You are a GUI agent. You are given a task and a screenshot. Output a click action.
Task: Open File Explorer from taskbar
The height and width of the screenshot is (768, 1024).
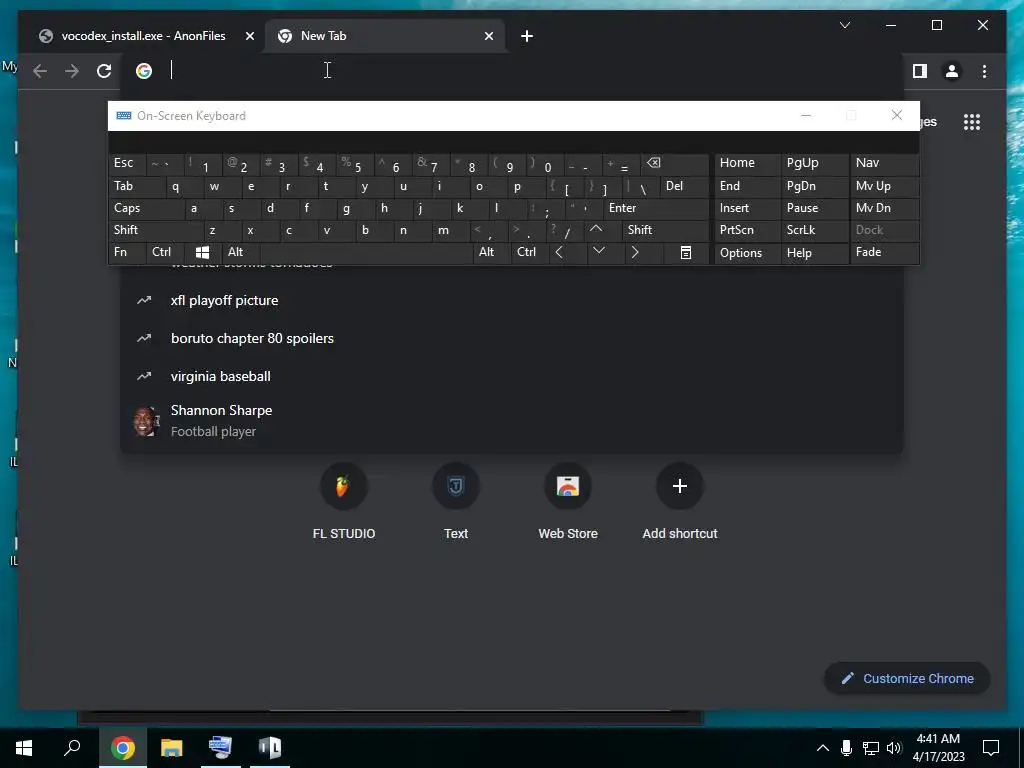pos(172,747)
